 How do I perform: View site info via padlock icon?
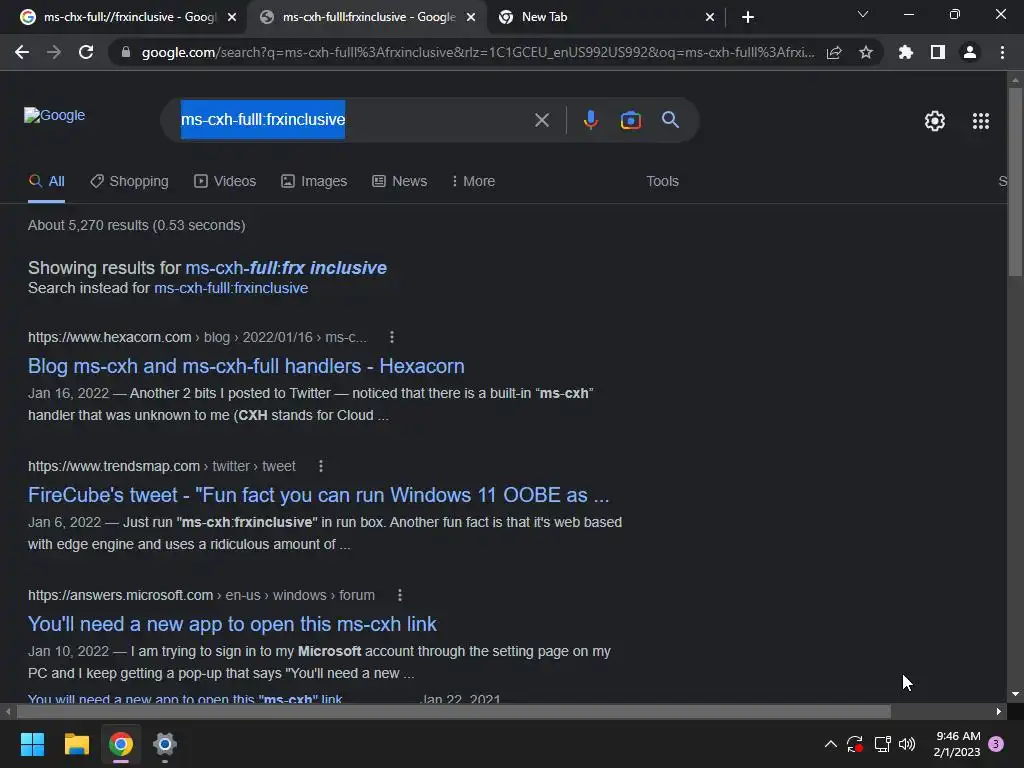tap(126, 52)
